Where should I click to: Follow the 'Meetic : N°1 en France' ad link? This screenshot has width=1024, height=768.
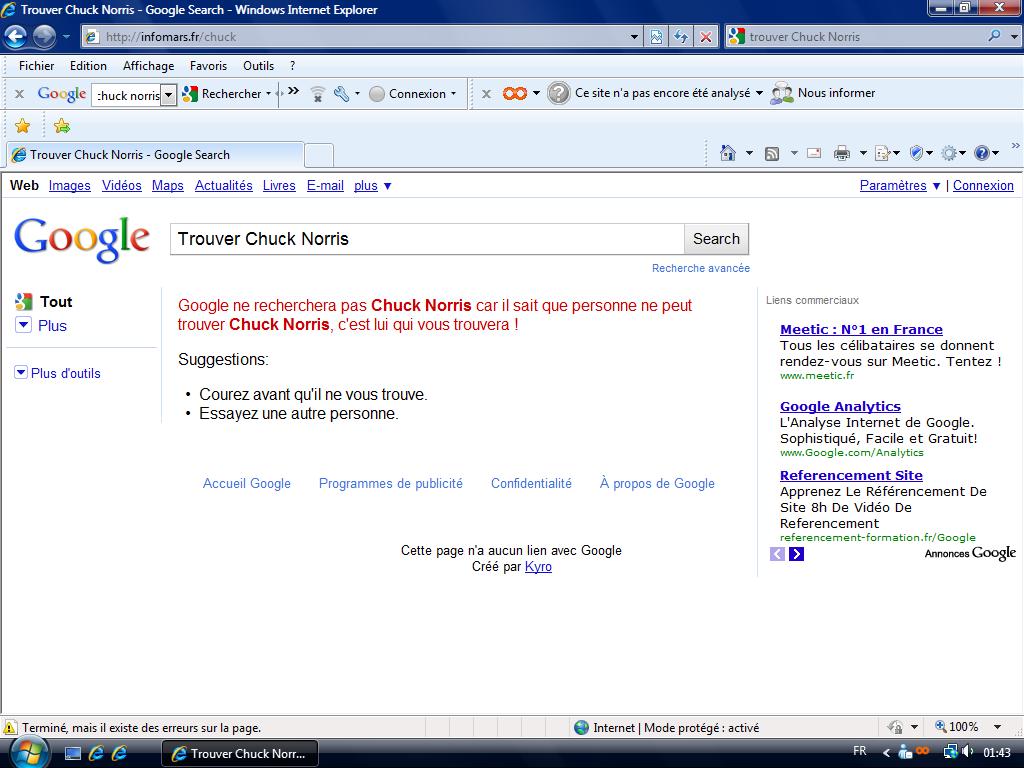tap(861, 329)
